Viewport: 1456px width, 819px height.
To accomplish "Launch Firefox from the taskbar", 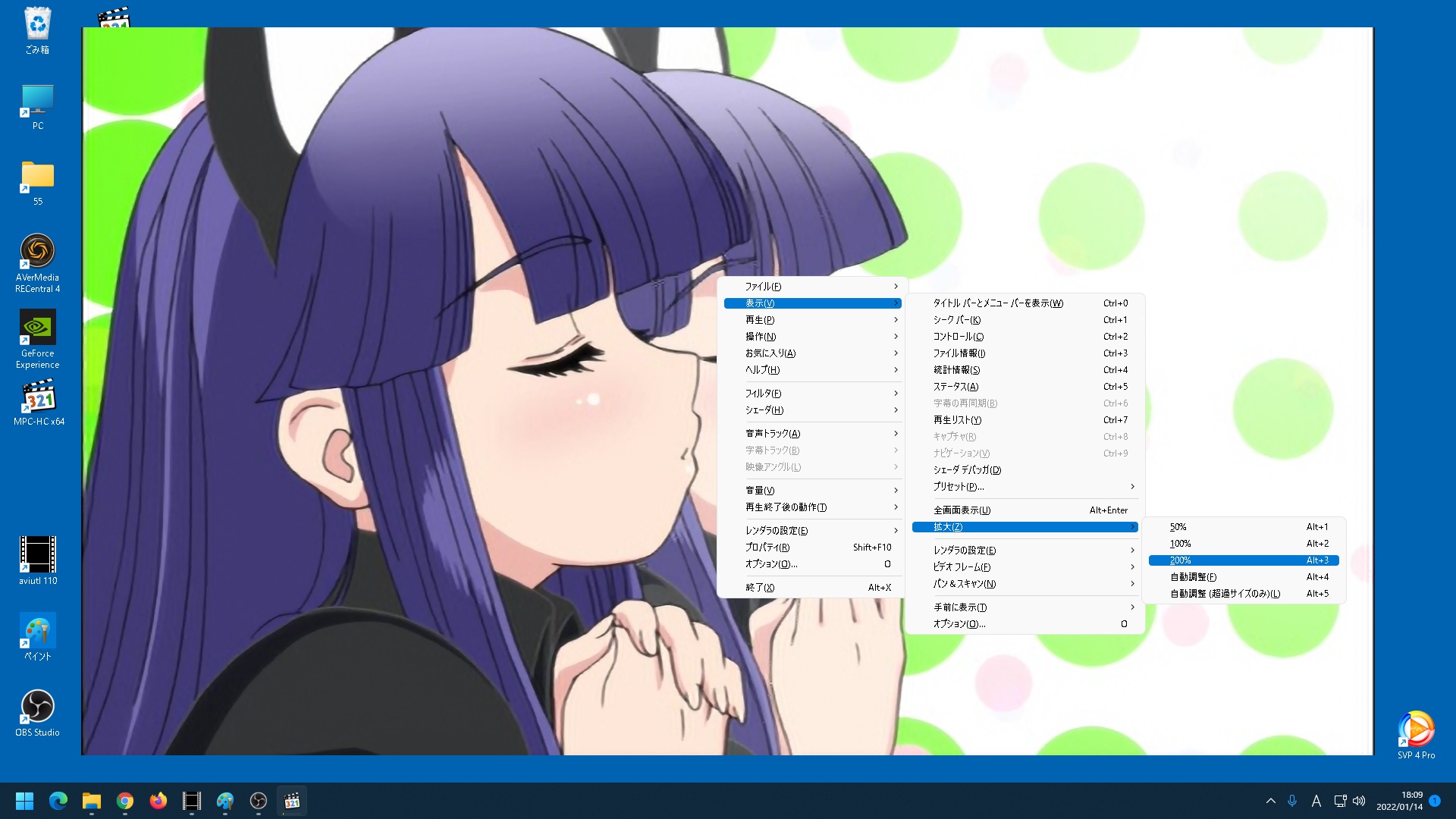I will click(158, 800).
